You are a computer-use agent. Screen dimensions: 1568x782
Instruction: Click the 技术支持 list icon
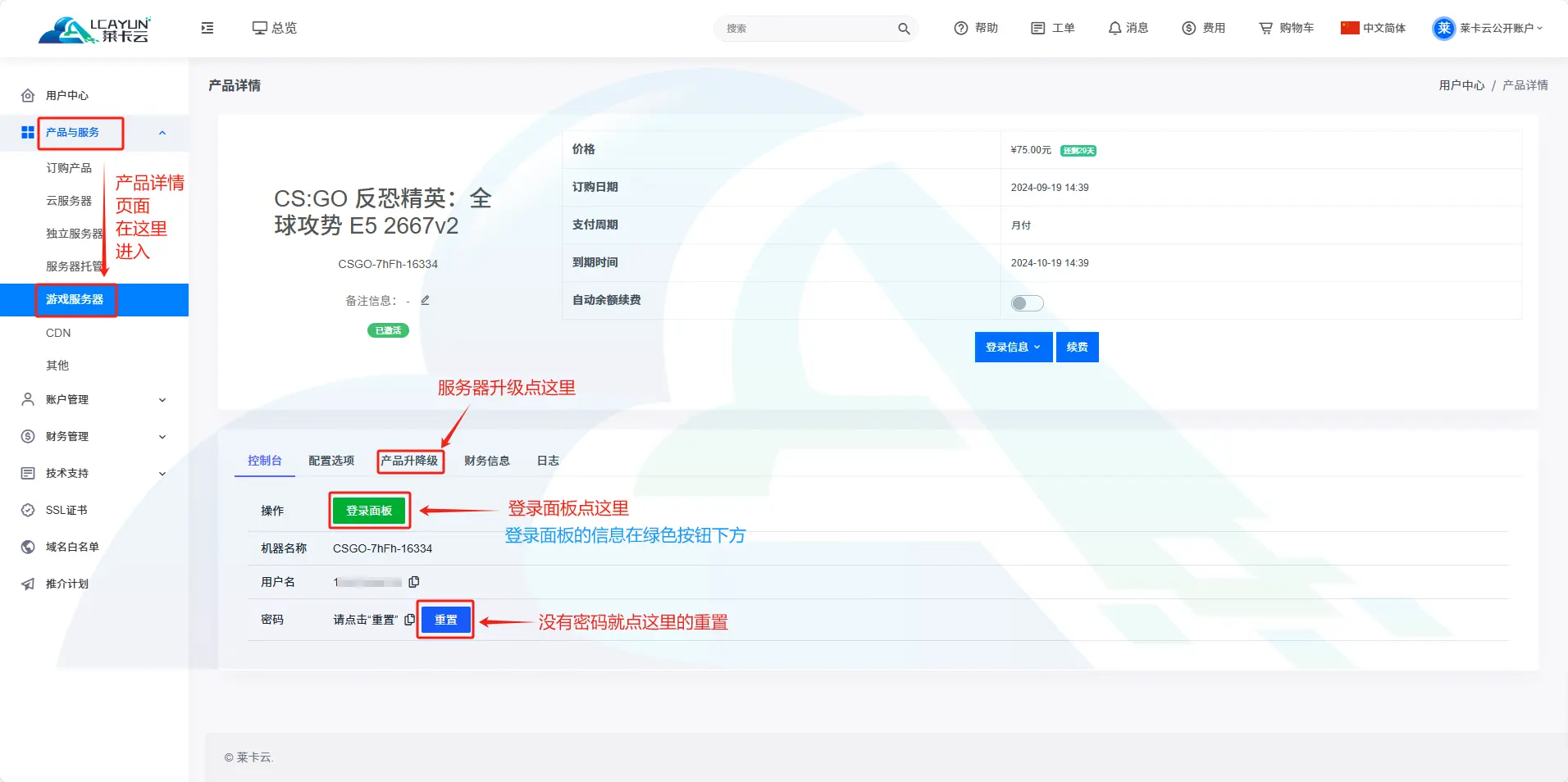pos(28,473)
